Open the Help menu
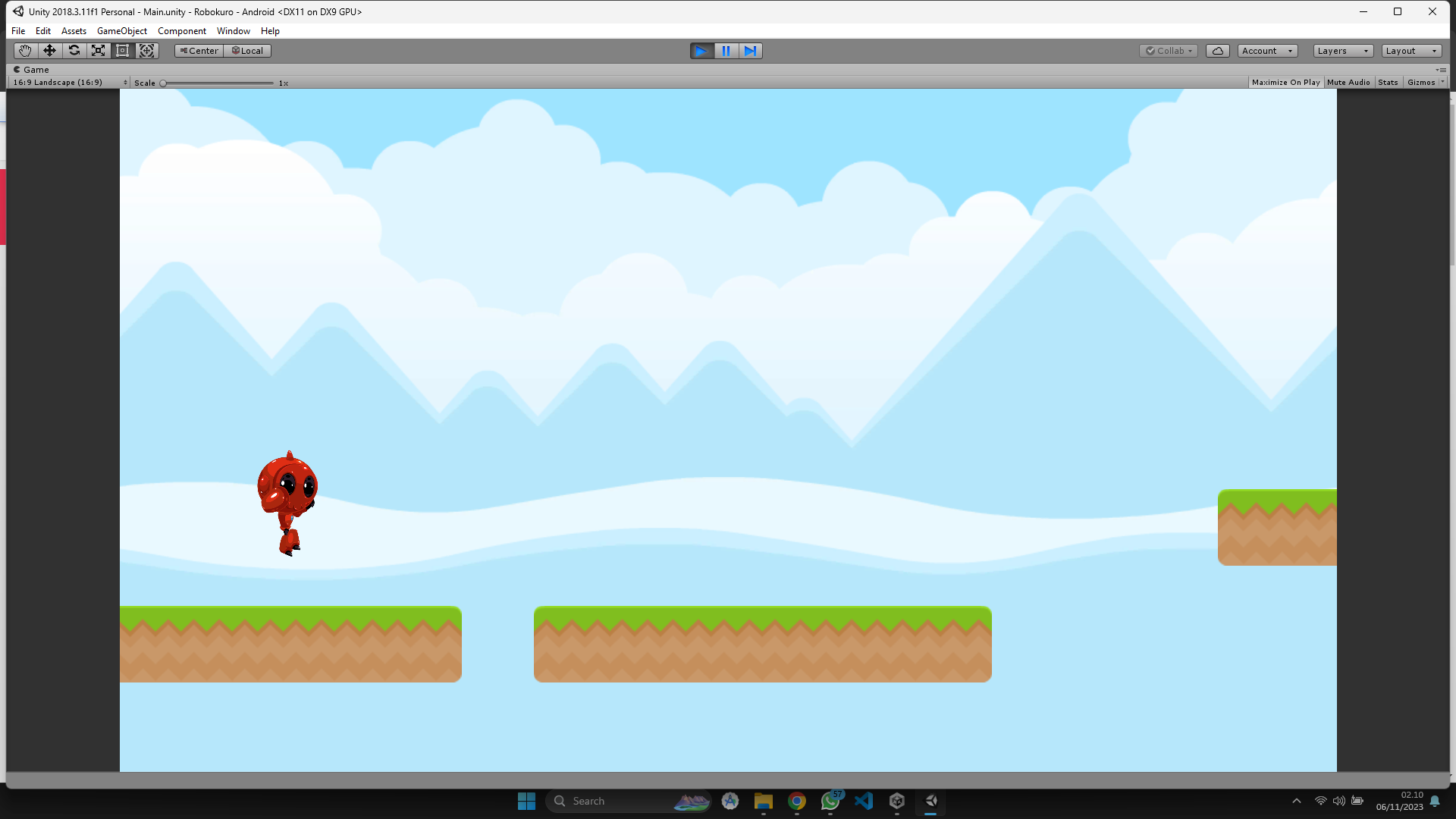Viewport: 1456px width, 819px height. tap(270, 31)
